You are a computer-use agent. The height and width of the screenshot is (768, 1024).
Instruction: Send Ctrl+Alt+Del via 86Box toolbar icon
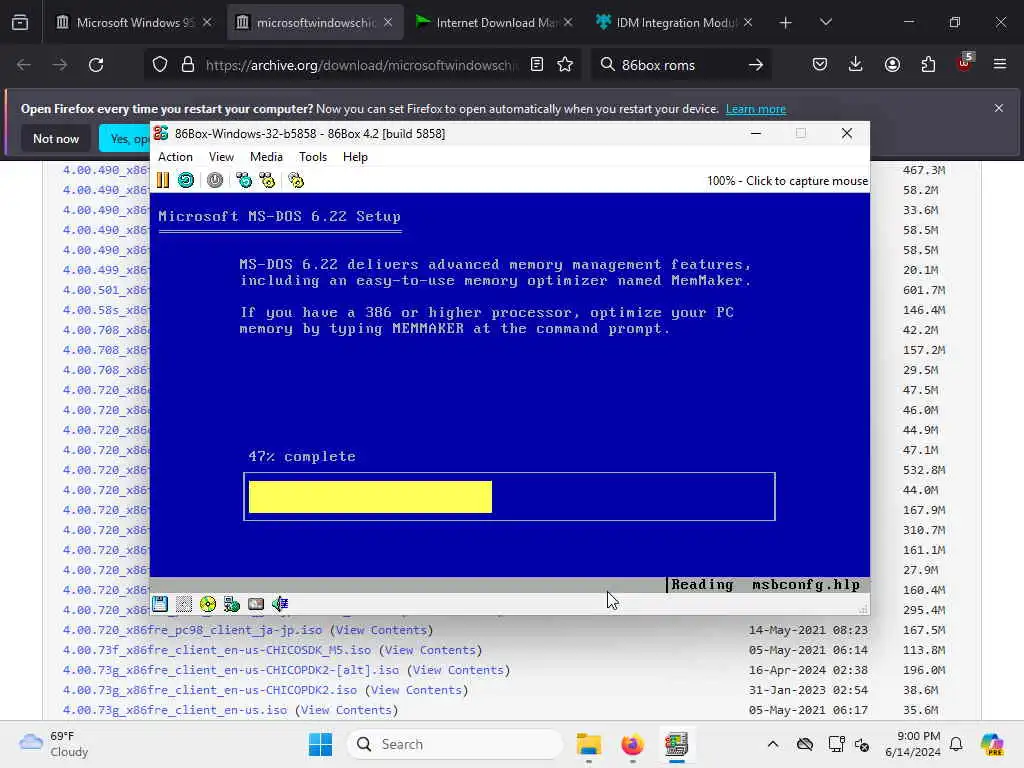(244, 180)
